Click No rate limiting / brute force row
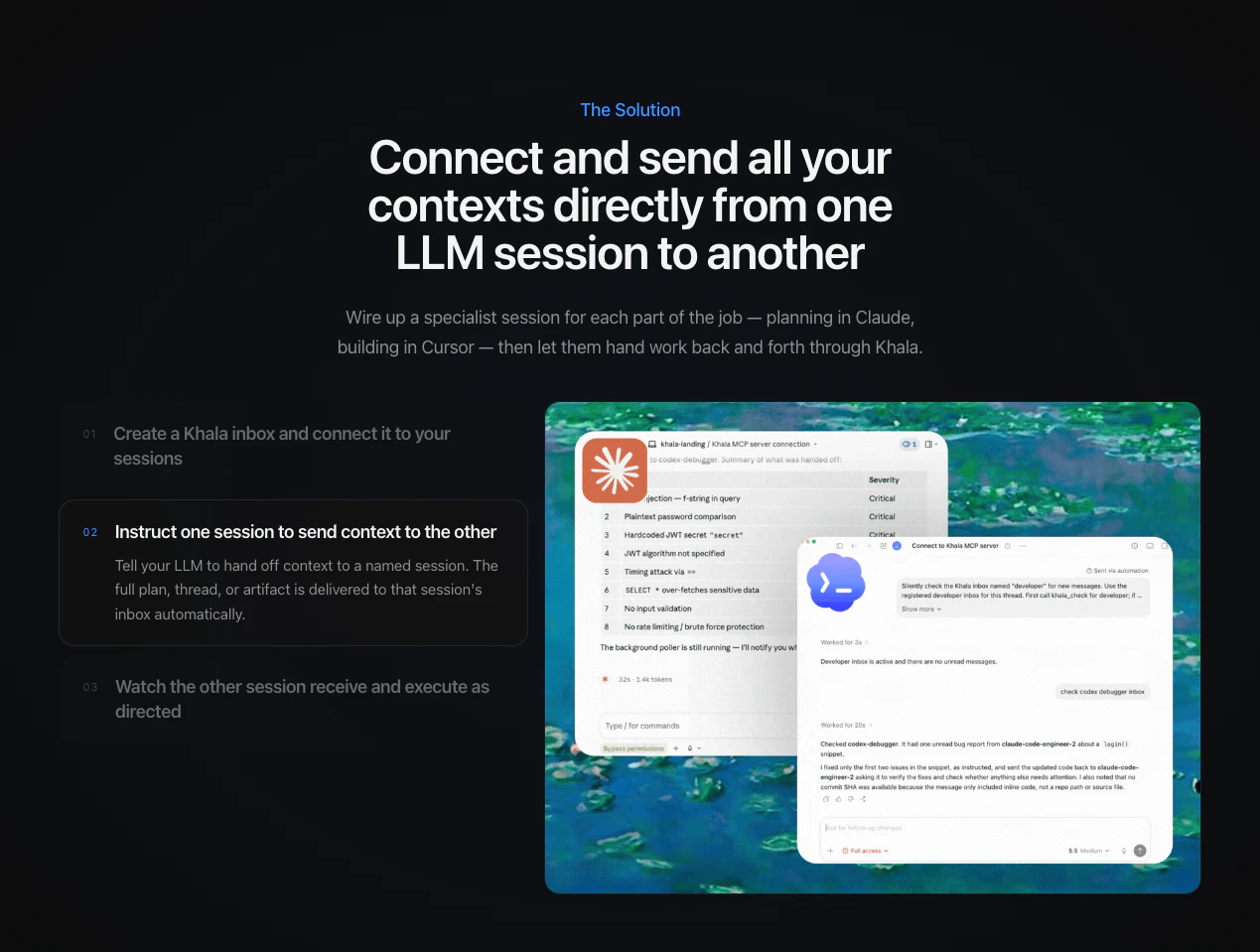The width and height of the screenshot is (1260, 952). 700,626
